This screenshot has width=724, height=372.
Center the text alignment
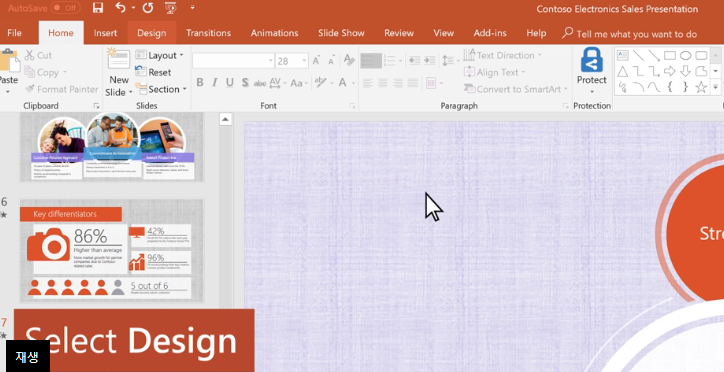pos(383,84)
